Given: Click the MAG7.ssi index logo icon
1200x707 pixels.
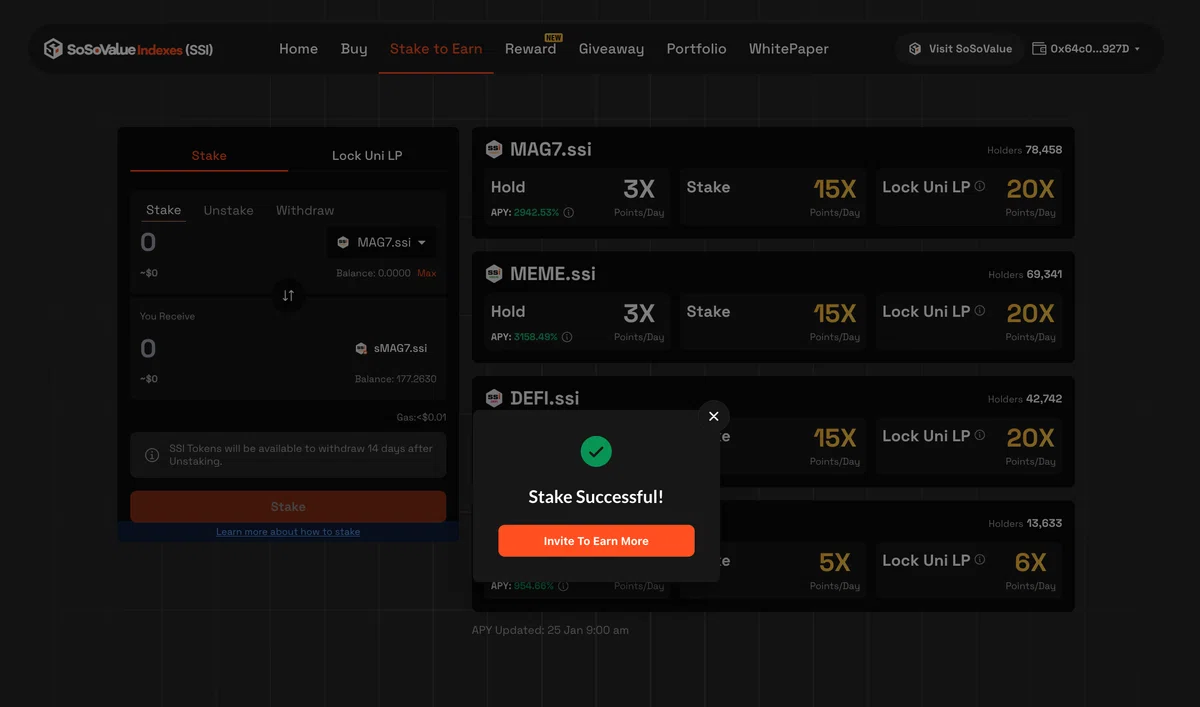Looking at the screenshot, I should (494, 149).
